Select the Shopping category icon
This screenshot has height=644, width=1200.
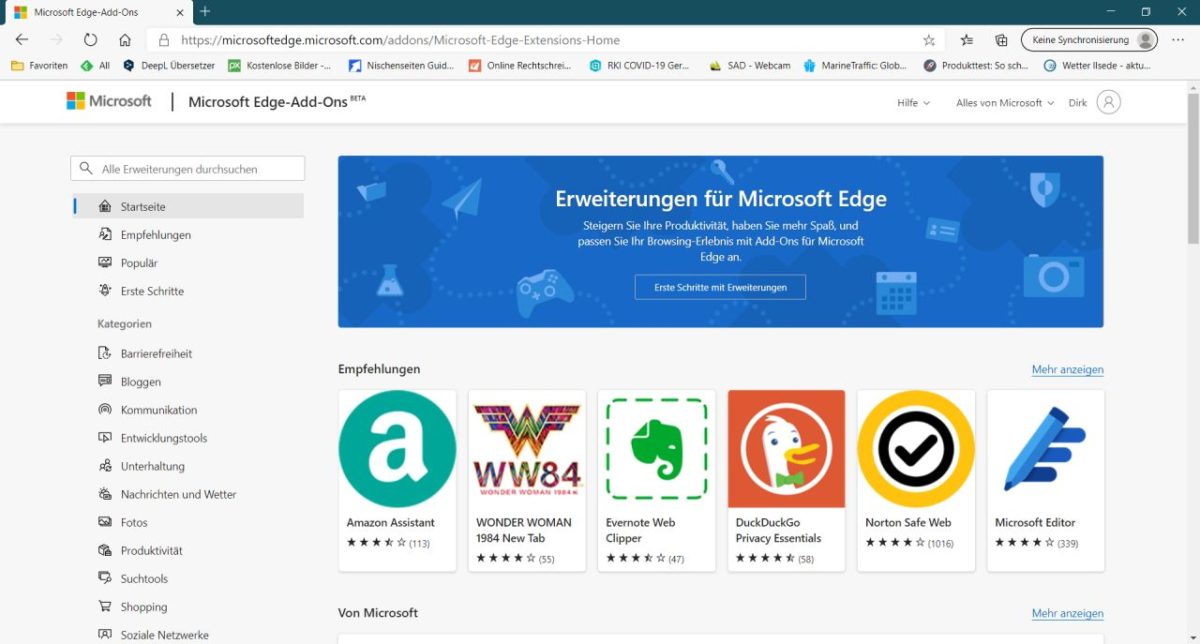pyautogui.click(x=106, y=606)
